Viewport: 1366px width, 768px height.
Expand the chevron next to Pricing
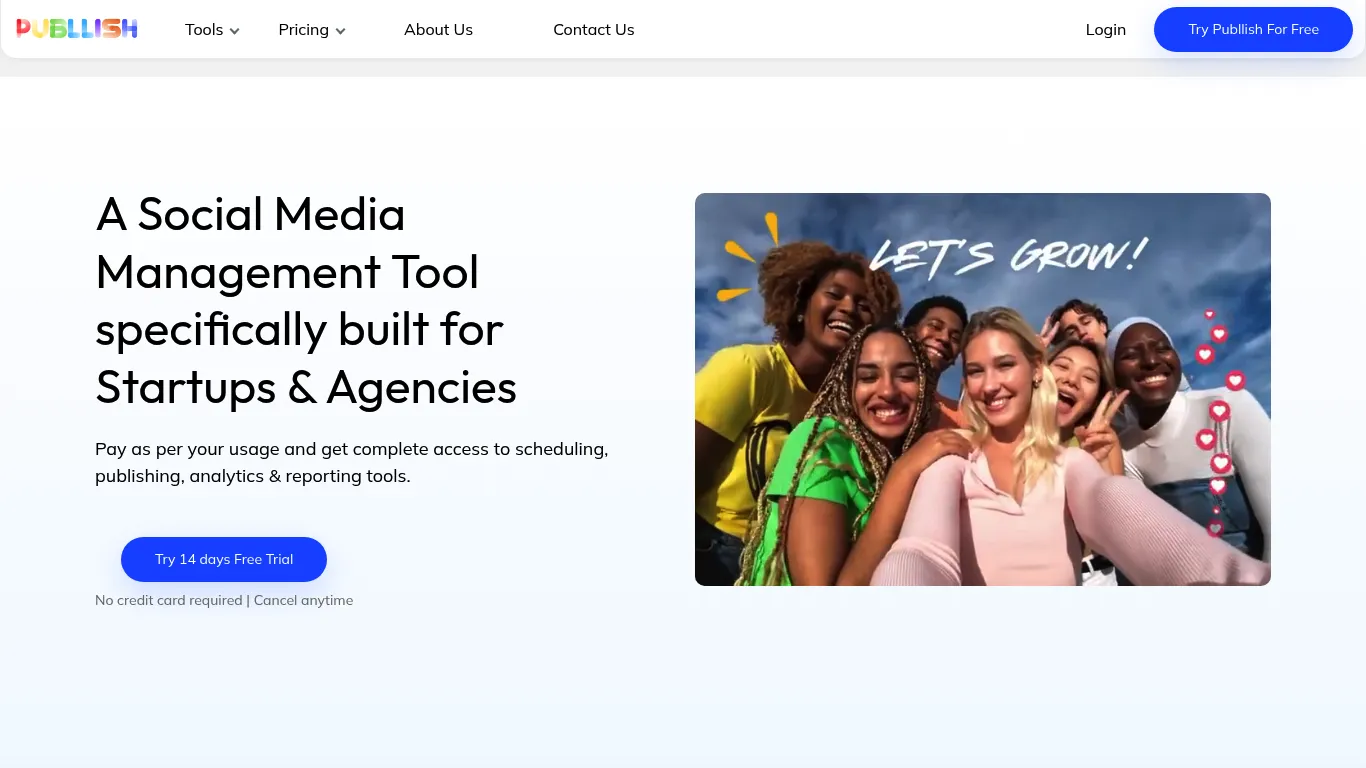click(x=341, y=31)
